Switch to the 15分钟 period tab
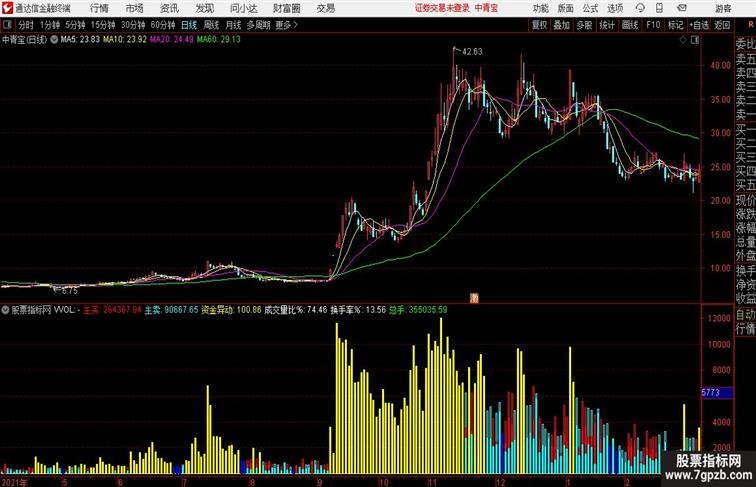The image size is (756, 487). (103, 25)
